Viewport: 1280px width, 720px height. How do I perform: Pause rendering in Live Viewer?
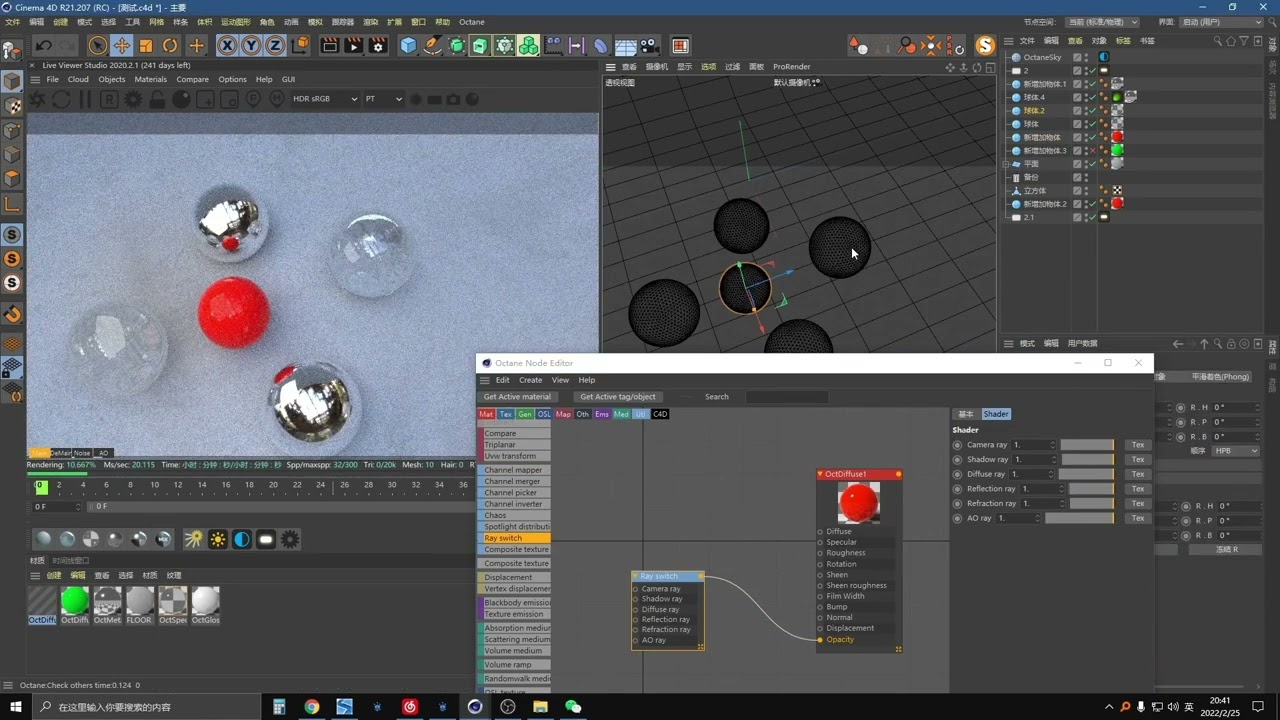tap(85, 99)
